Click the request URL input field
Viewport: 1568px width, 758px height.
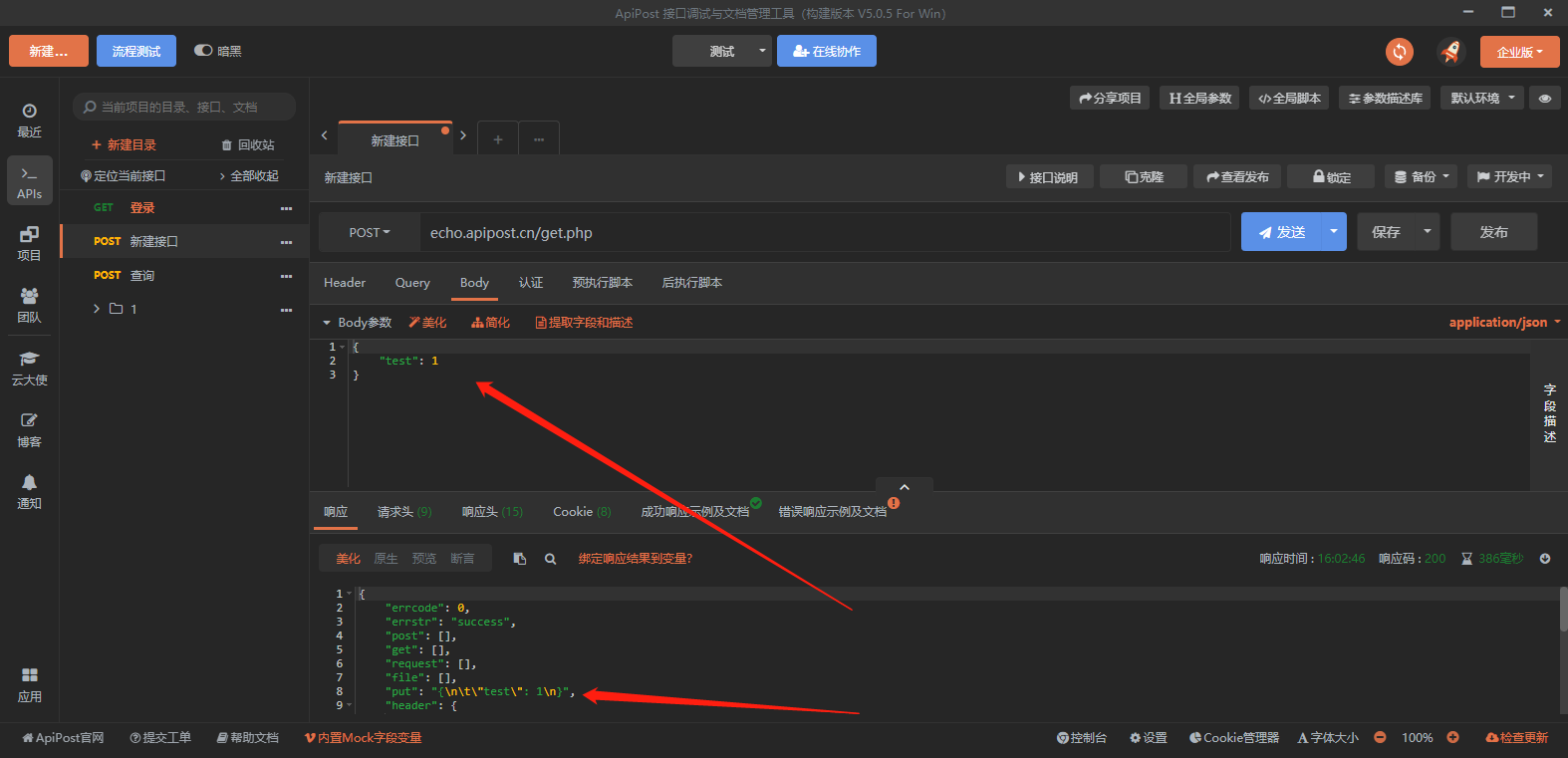point(825,233)
